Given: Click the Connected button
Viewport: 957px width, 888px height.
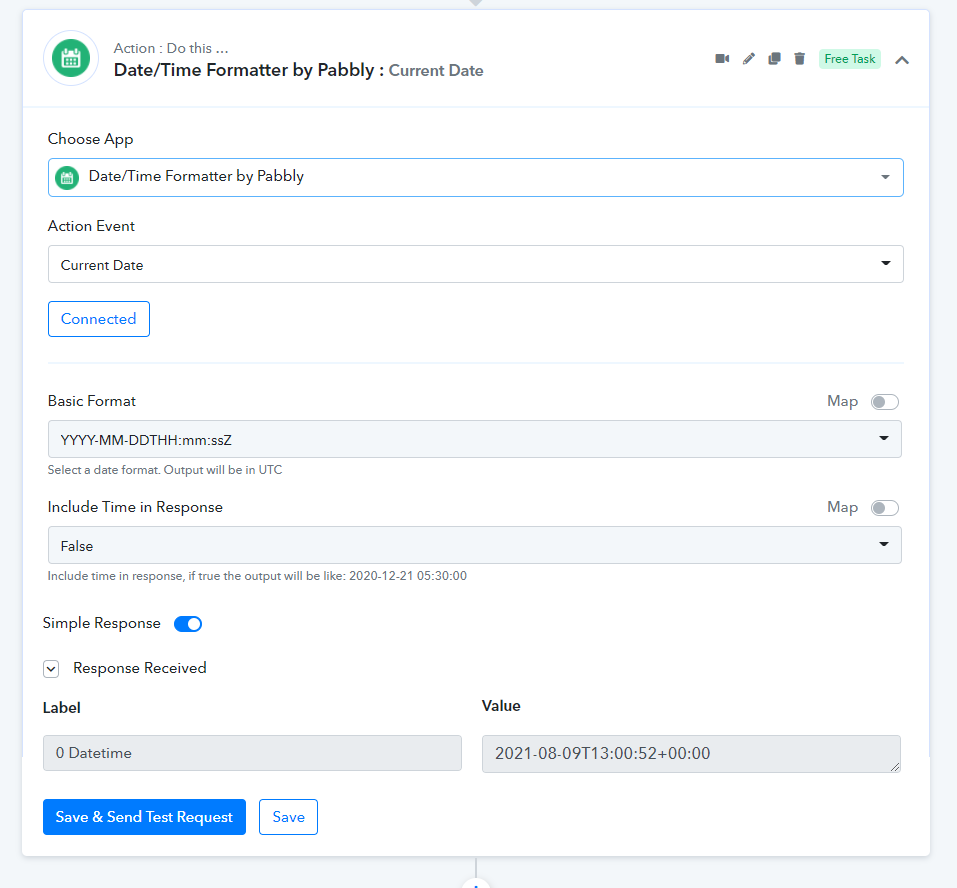Looking at the screenshot, I should 99,319.
